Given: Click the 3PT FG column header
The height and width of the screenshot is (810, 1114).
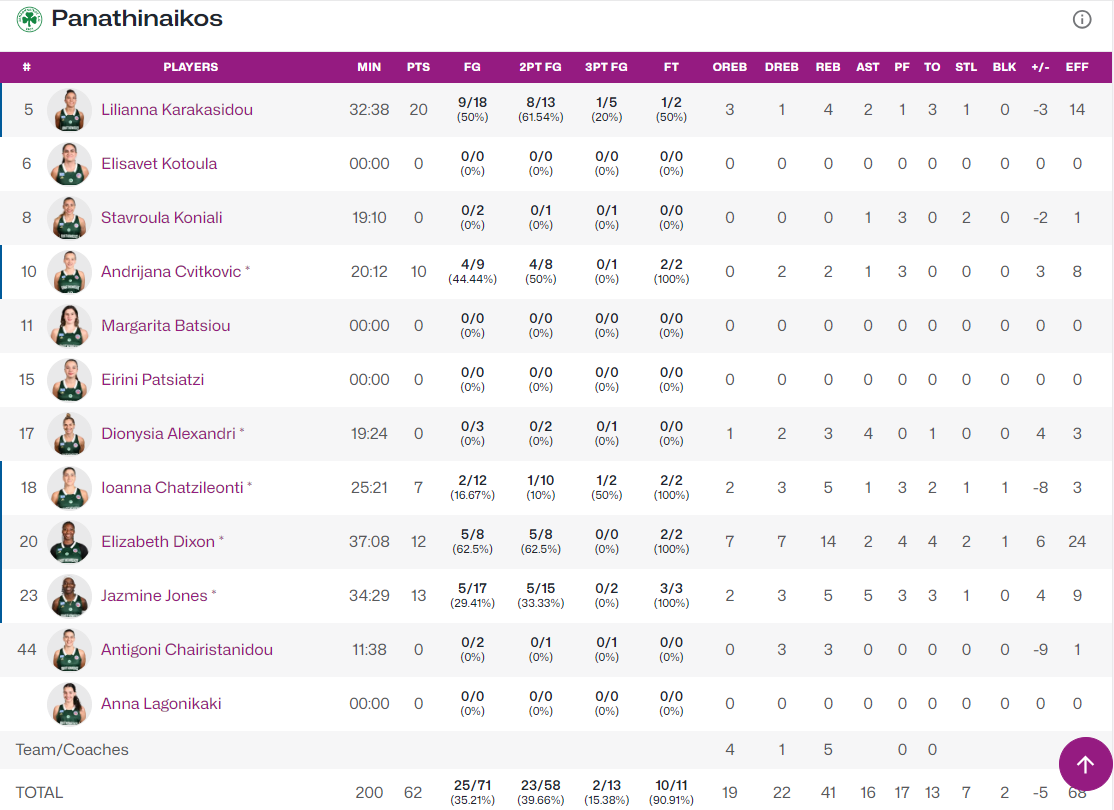Looking at the screenshot, I should pyautogui.click(x=607, y=67).
